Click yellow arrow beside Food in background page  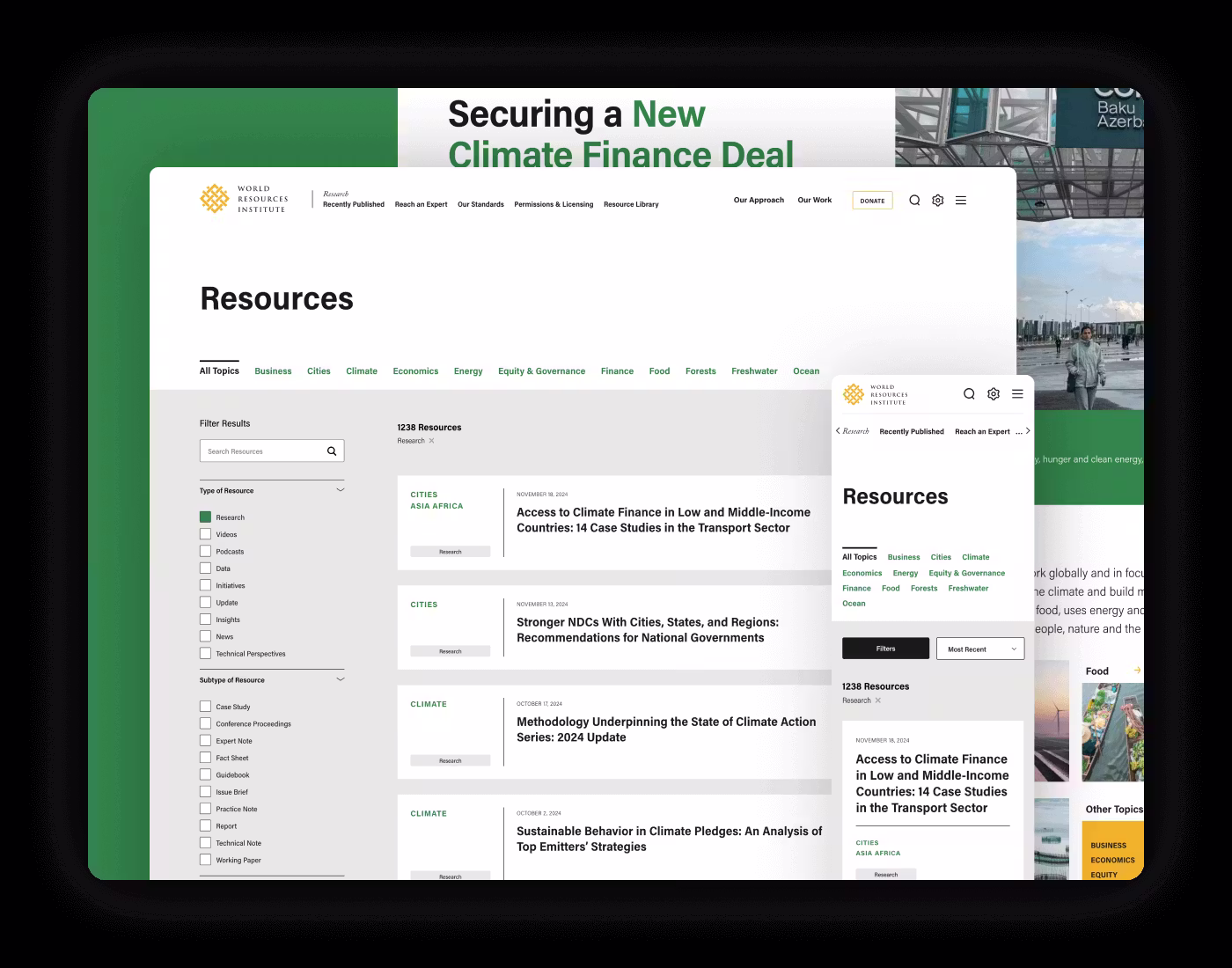click(1138, 671)
